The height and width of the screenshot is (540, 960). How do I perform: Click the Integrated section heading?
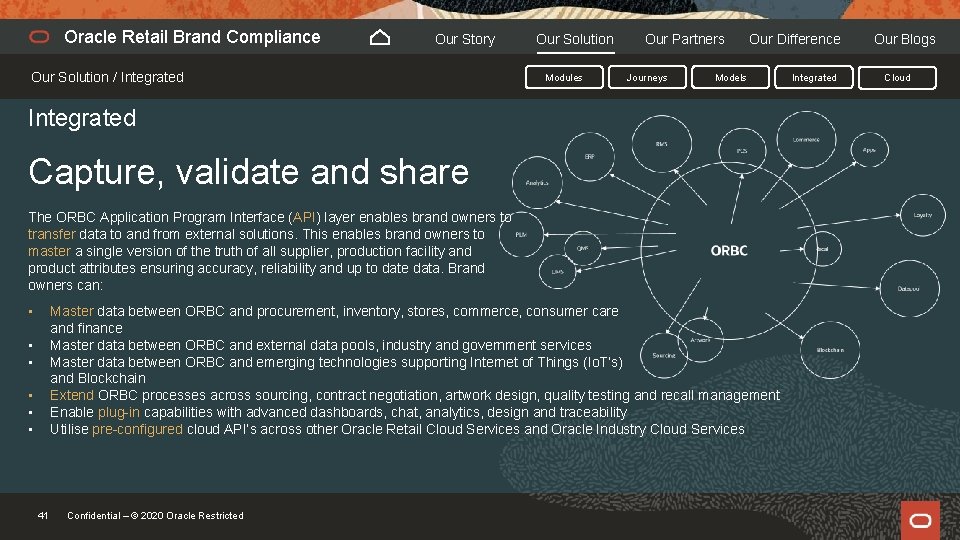tap(82, 118)
